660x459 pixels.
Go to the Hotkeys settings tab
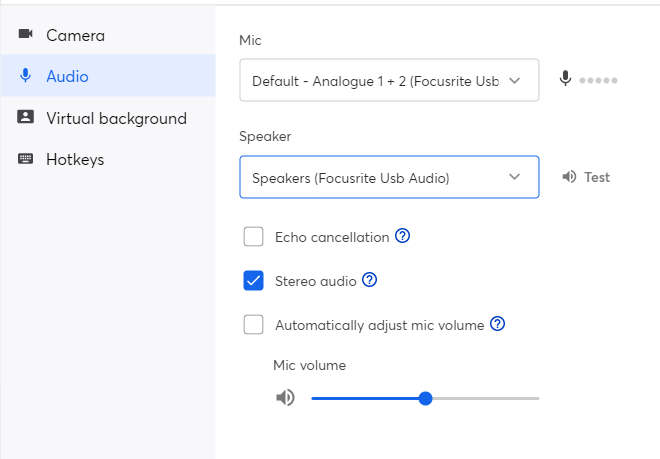click(x=75, y=160)
